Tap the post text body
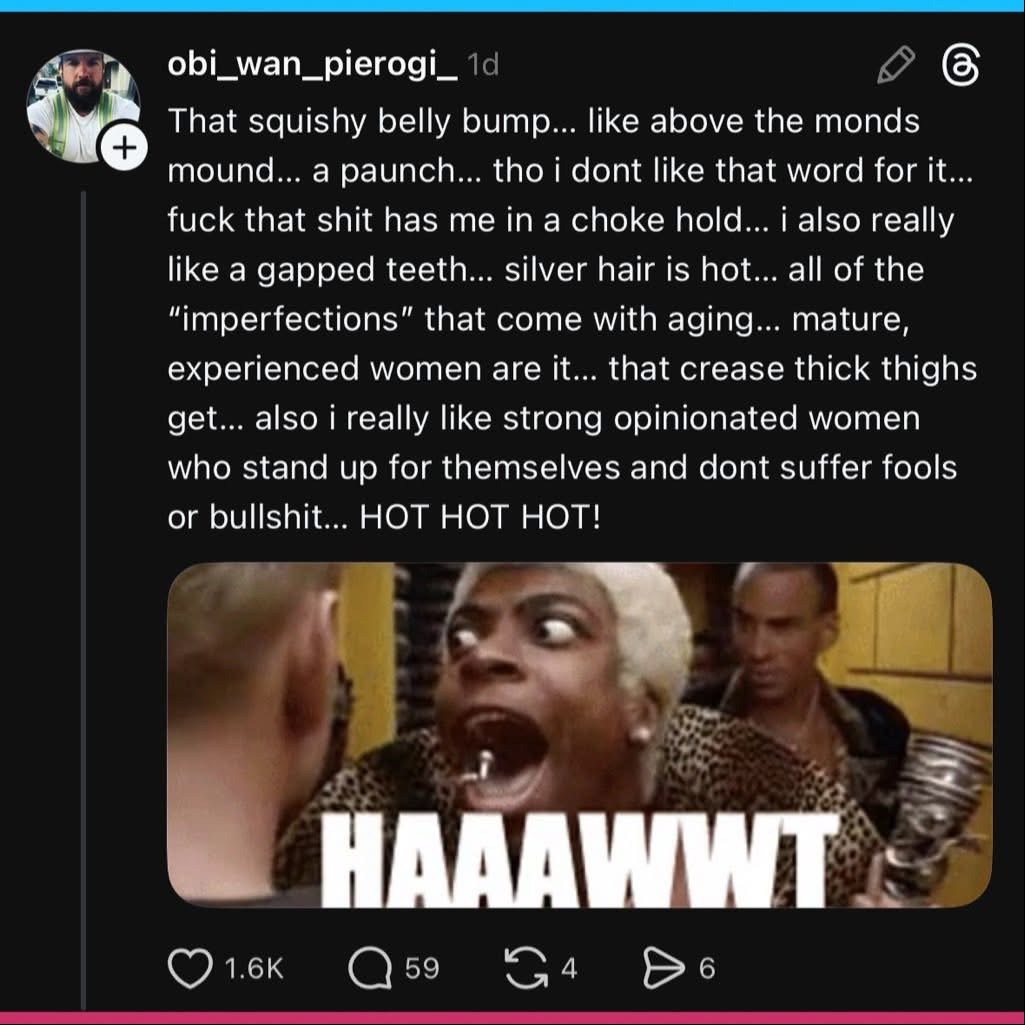 572,319
